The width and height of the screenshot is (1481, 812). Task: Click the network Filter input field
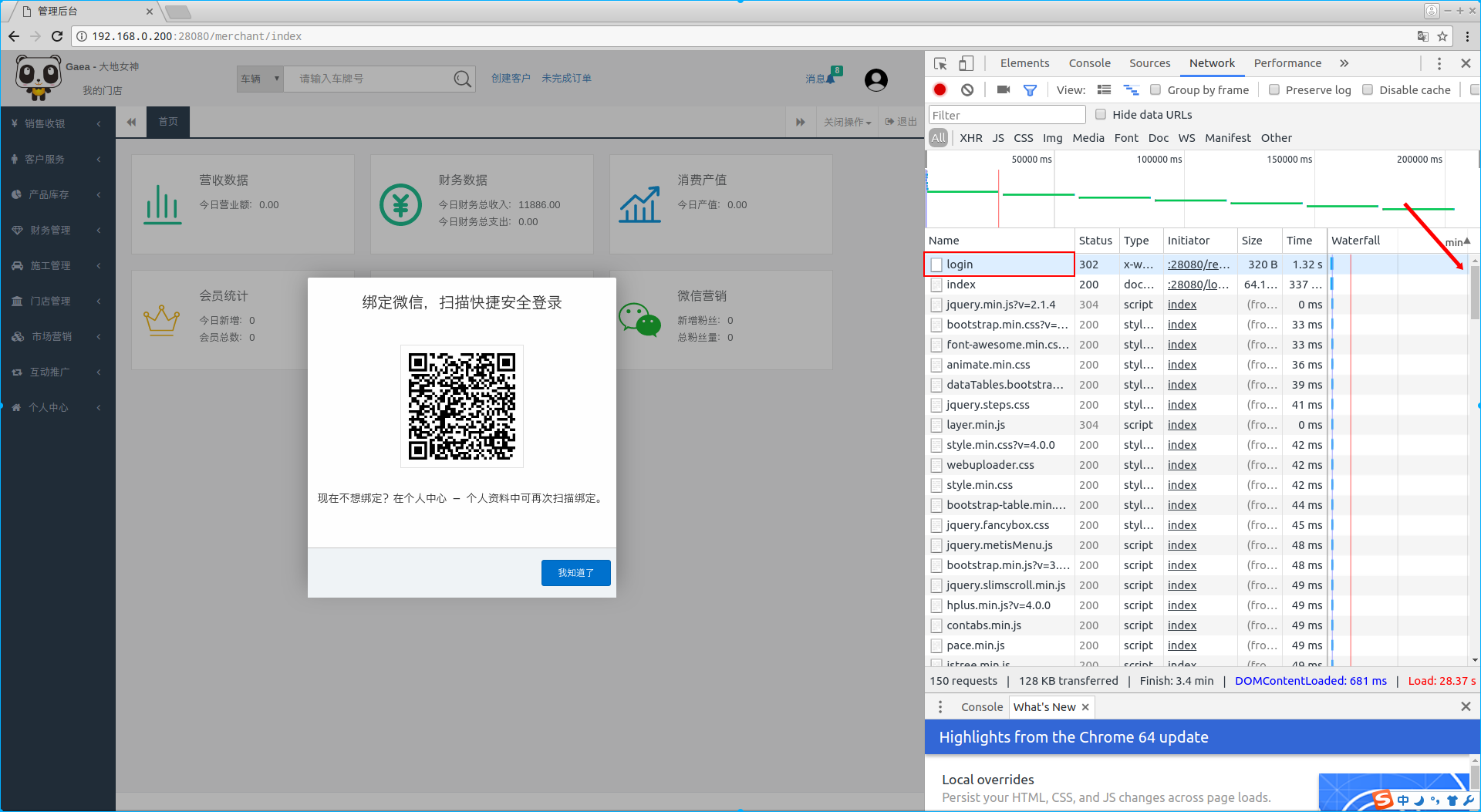click(x=1007, y=115)
